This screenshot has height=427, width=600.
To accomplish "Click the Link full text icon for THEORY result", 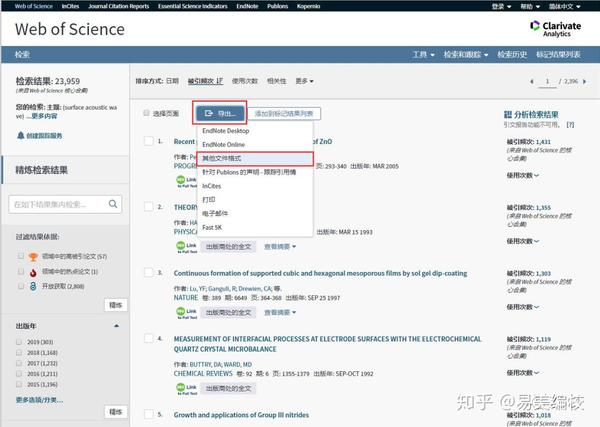I will tap(186, 247).
